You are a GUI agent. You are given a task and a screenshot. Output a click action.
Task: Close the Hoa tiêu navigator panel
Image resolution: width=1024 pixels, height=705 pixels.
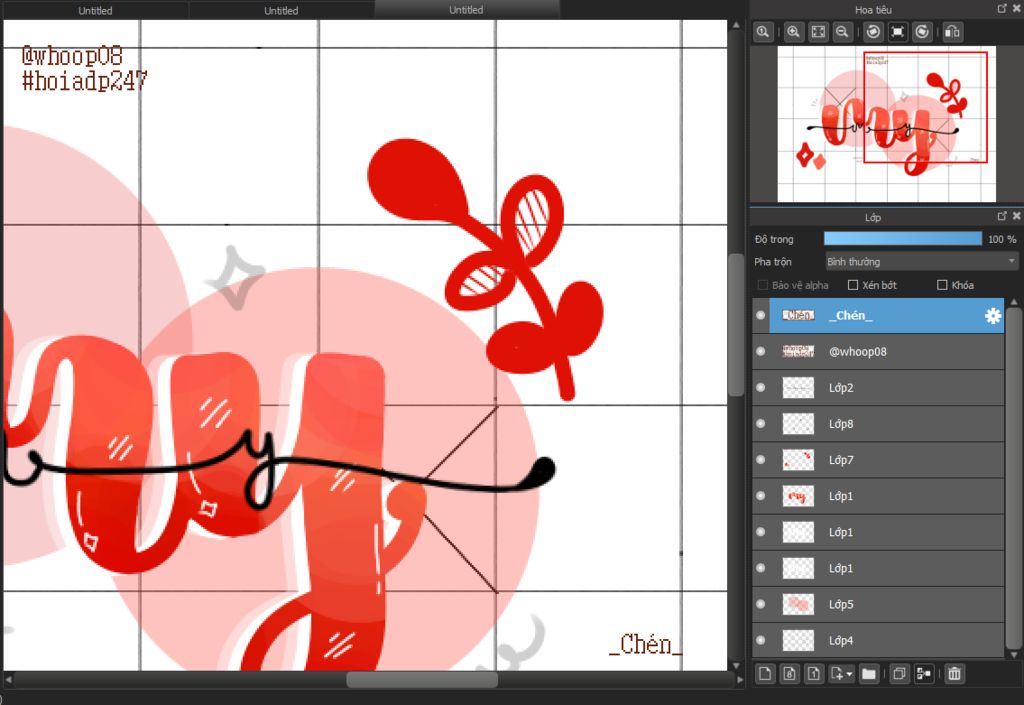[1016, 8]
